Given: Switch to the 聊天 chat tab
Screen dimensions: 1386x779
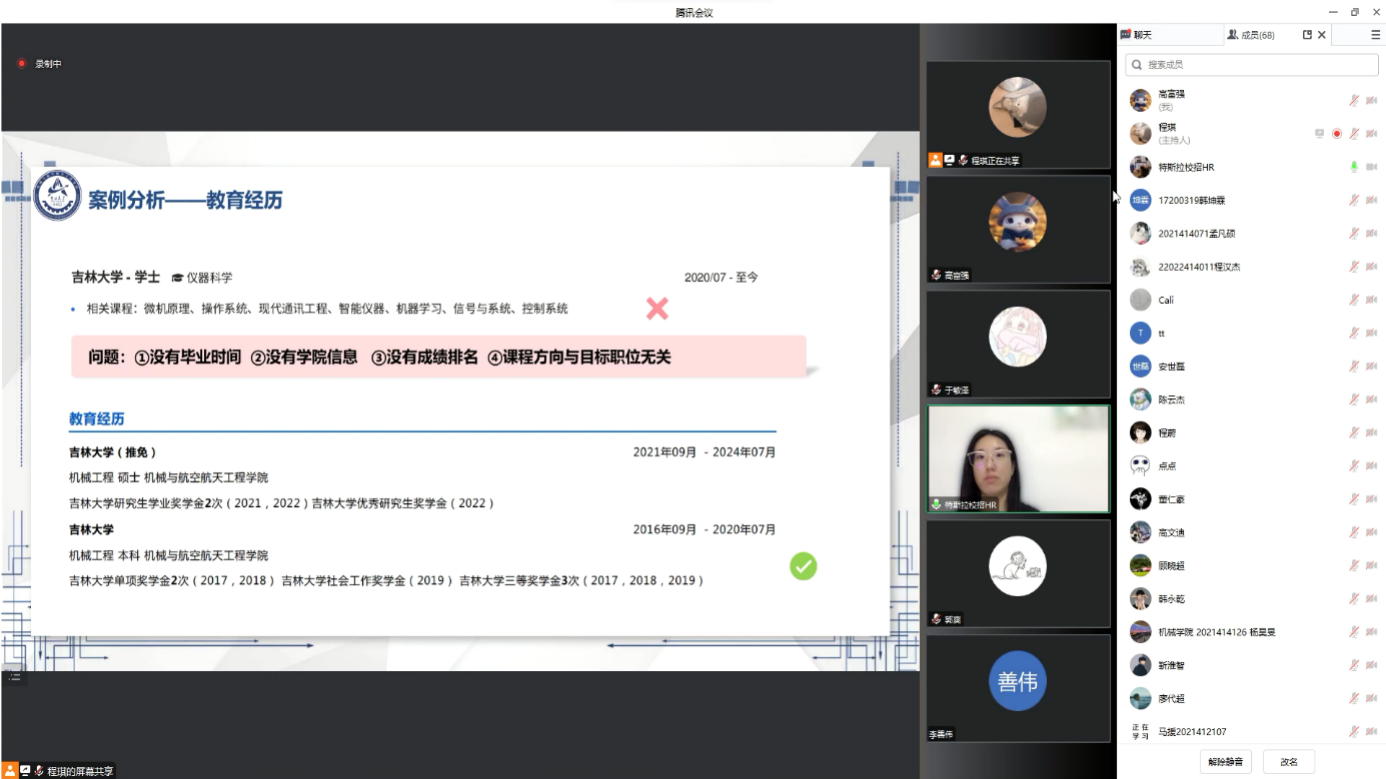Looking at the screenshot, I should coord(1138,35).
